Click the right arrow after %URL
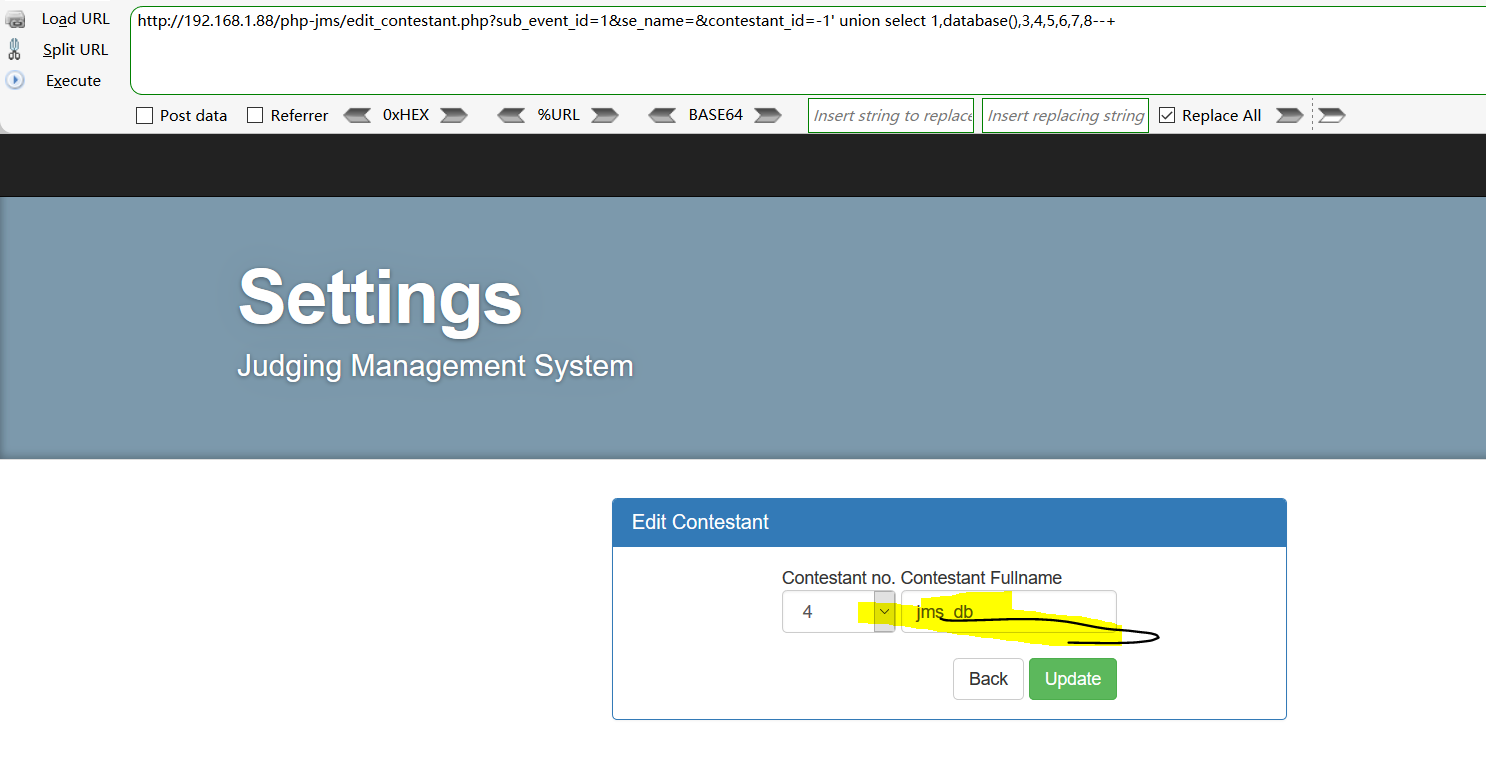 [605, 115]
